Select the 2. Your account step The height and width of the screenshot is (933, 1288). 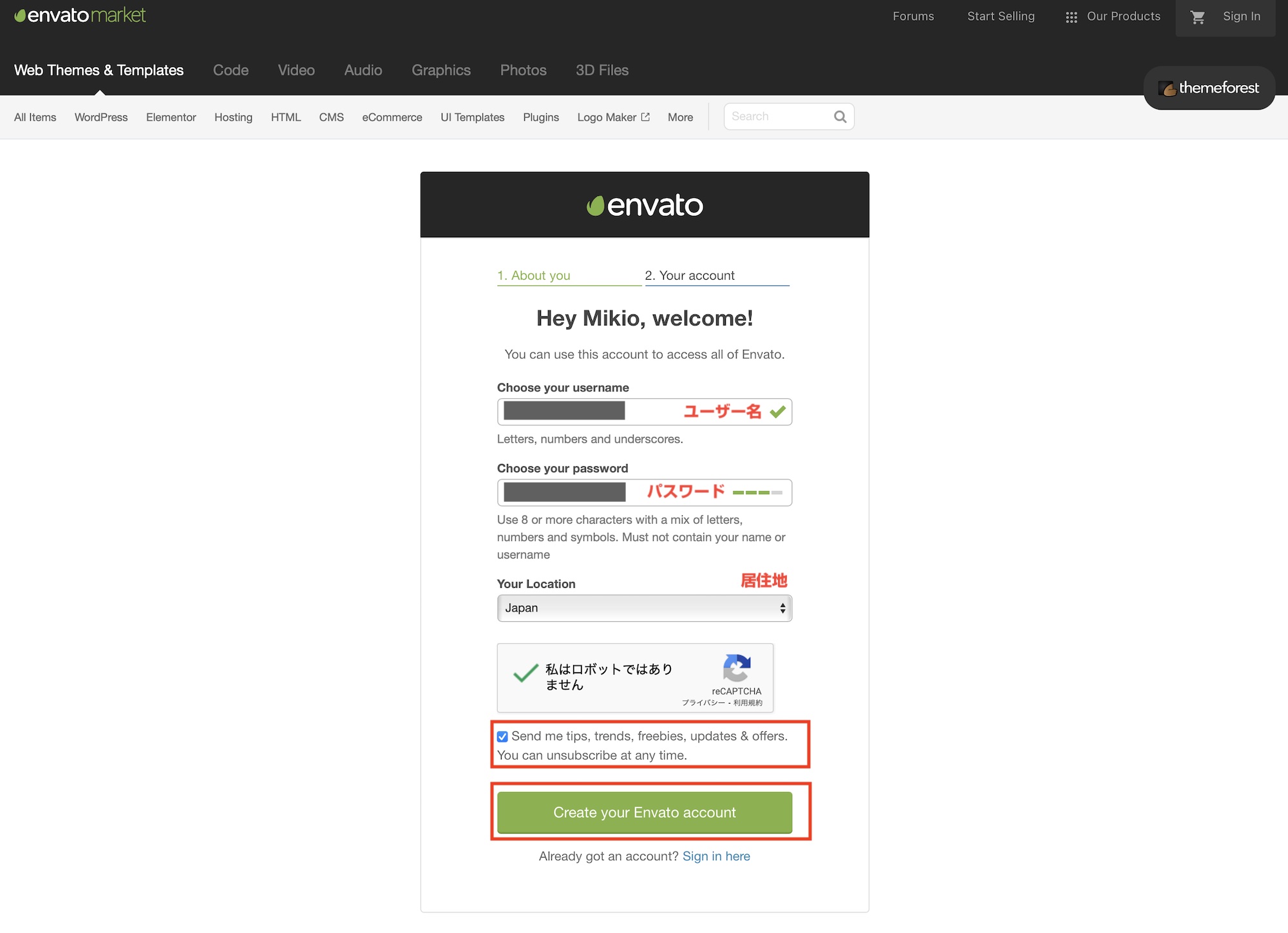690,276
